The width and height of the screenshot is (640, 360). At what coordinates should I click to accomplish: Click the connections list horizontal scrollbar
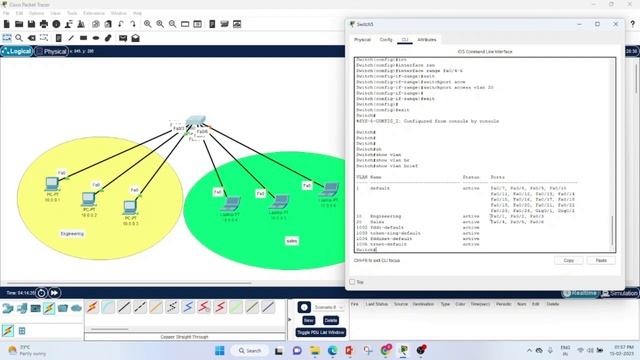[109, 329]
